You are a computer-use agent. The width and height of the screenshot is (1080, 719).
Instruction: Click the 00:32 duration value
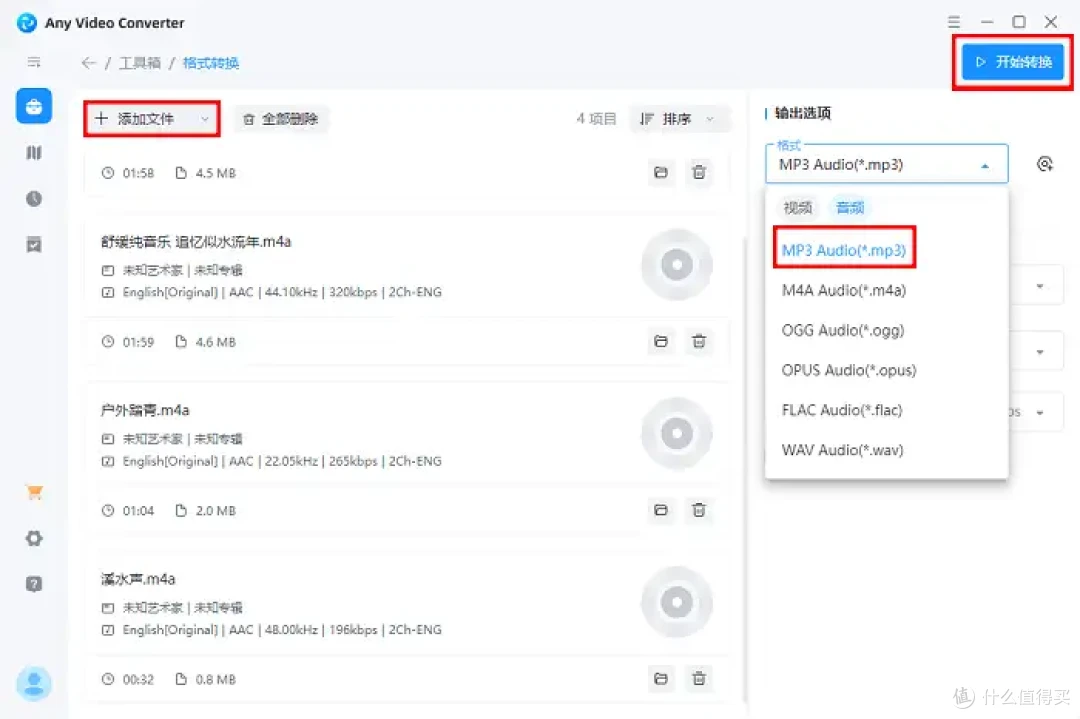coord(138,679)
